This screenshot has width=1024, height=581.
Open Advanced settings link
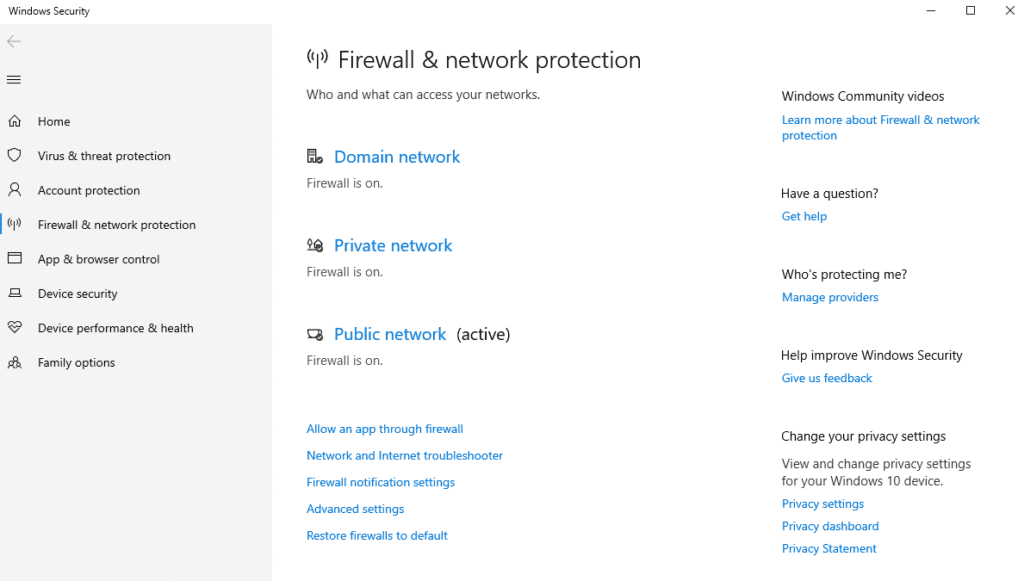[x=355, y=509]
